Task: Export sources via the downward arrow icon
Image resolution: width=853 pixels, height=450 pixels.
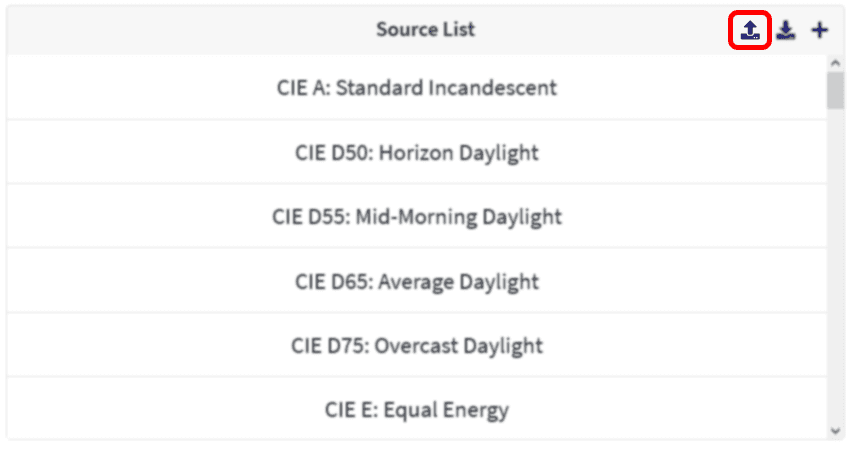Action: (x=786, y=30)
